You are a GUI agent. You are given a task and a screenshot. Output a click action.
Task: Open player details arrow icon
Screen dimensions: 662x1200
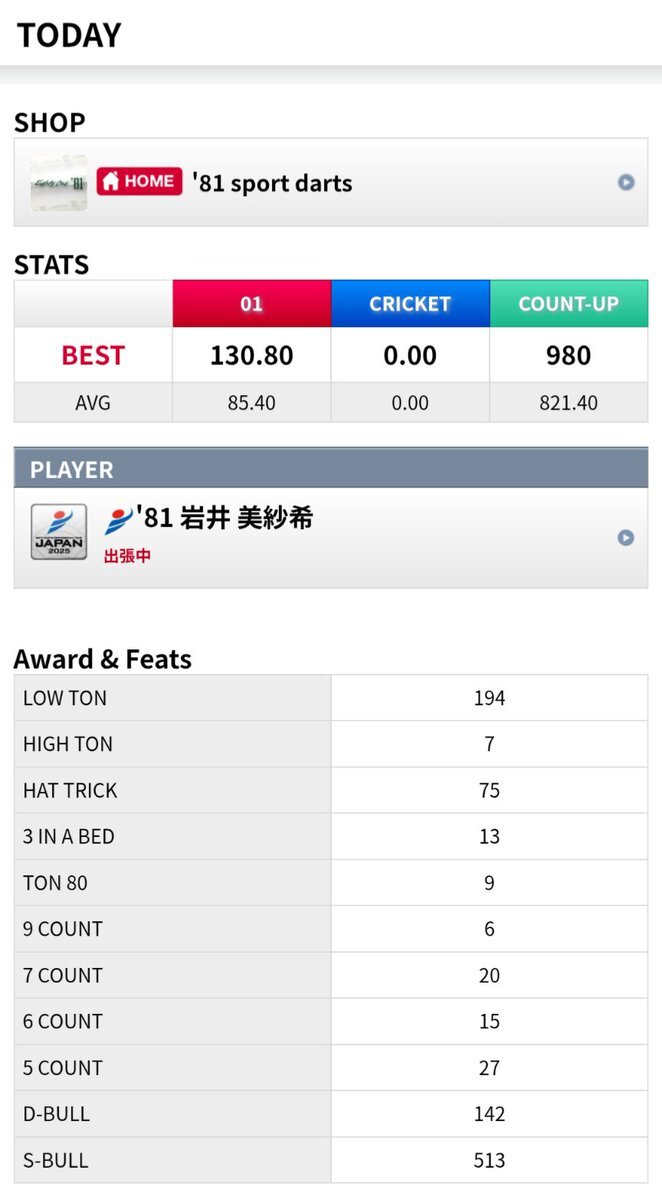tap(626, 537)
